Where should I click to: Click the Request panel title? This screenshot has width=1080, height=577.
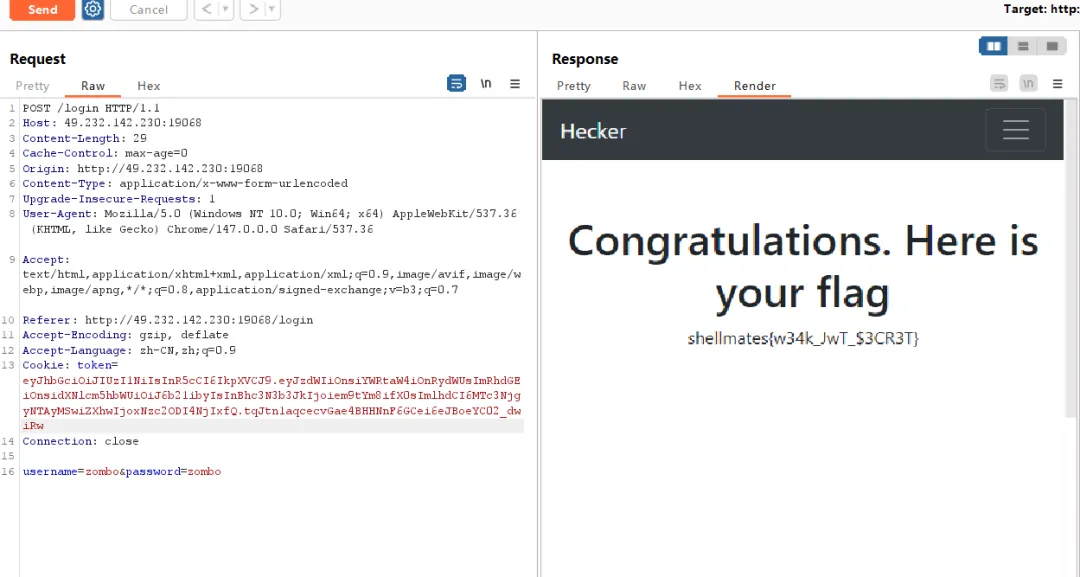click(38, 59)
